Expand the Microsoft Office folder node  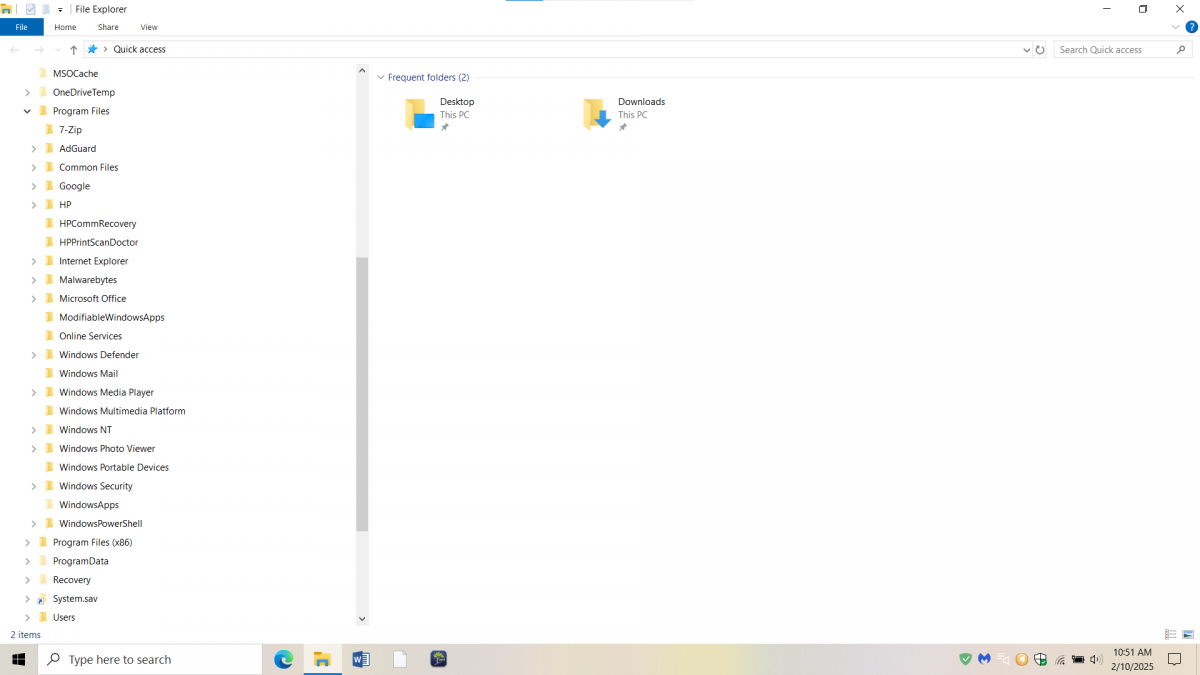pos(34,298)
